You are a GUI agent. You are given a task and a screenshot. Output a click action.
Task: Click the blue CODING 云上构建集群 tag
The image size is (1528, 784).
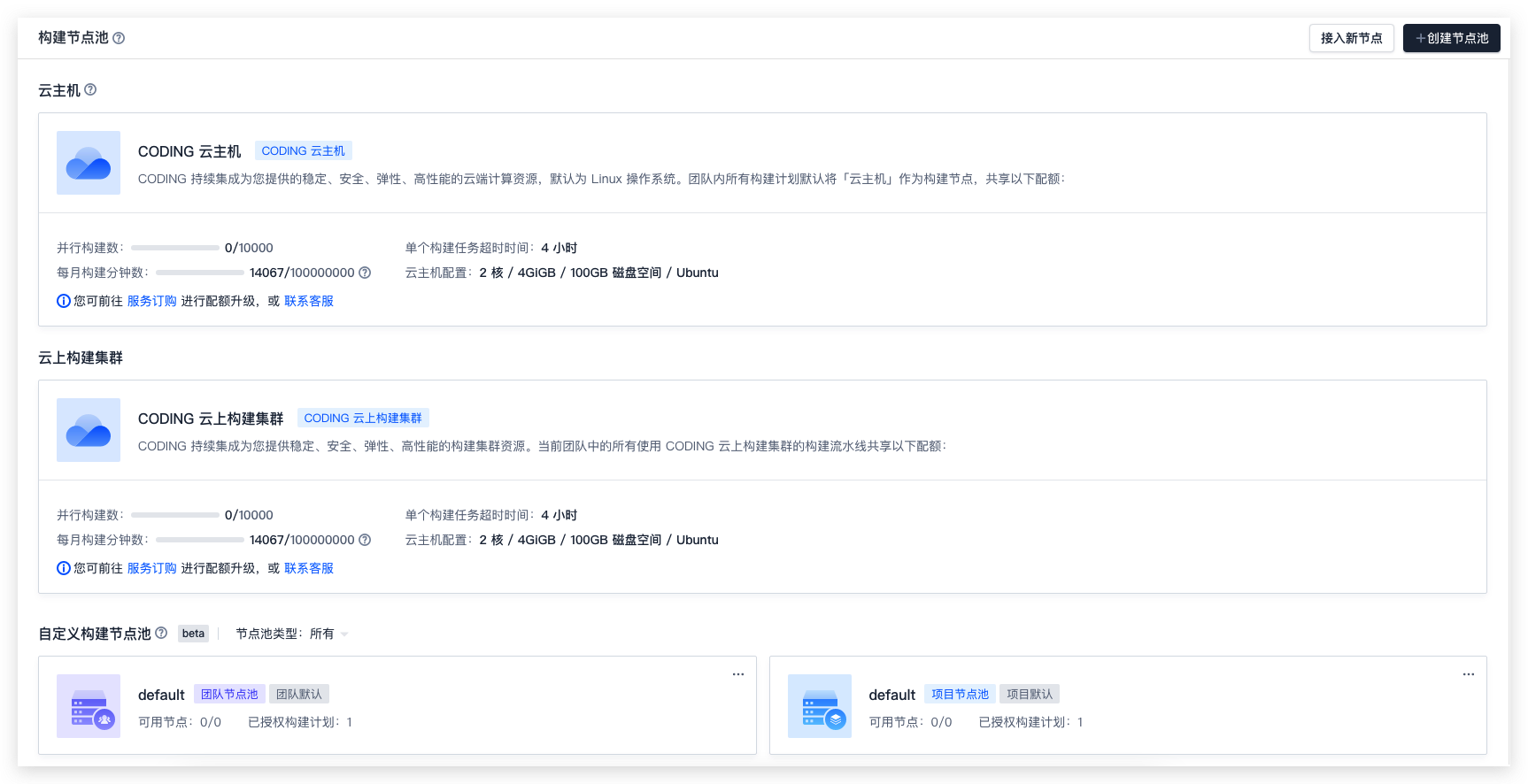tap(363, 418)
